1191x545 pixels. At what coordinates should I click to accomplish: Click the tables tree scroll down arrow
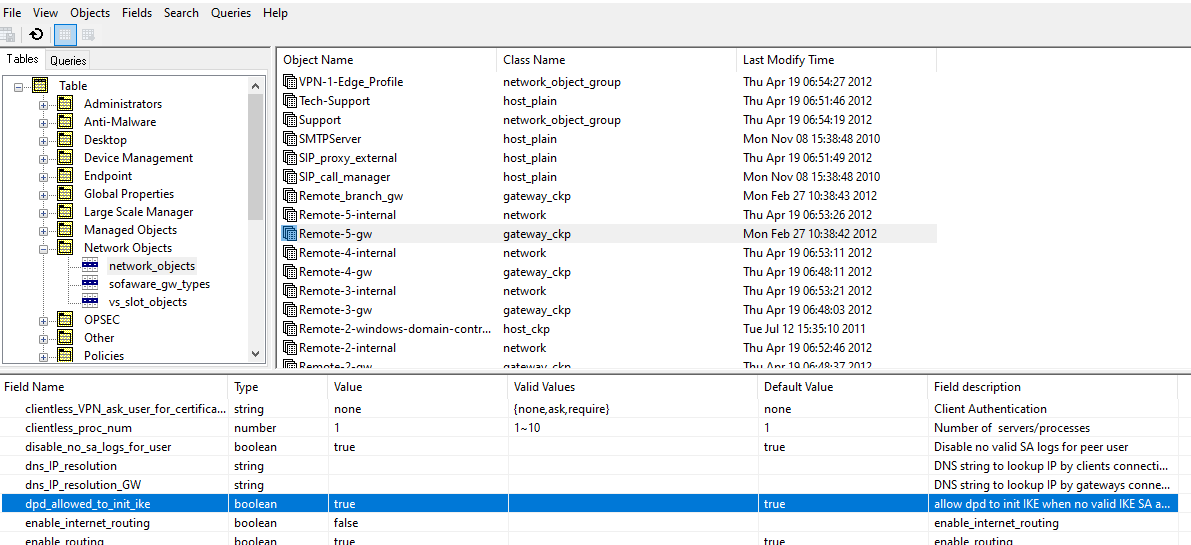coord(255,354)
